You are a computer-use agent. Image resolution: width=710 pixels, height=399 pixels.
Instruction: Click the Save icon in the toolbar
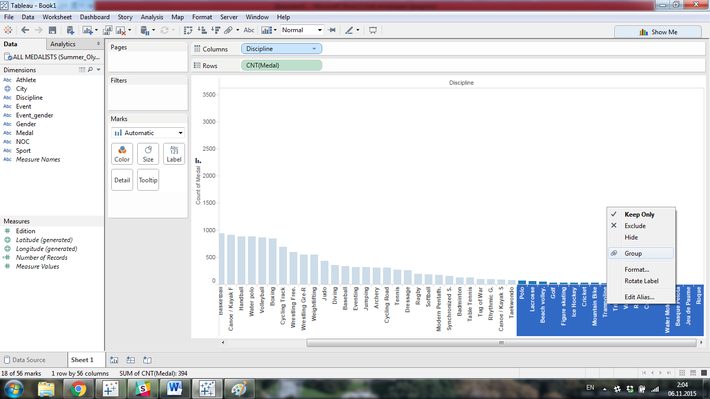(x=53, y=30)
